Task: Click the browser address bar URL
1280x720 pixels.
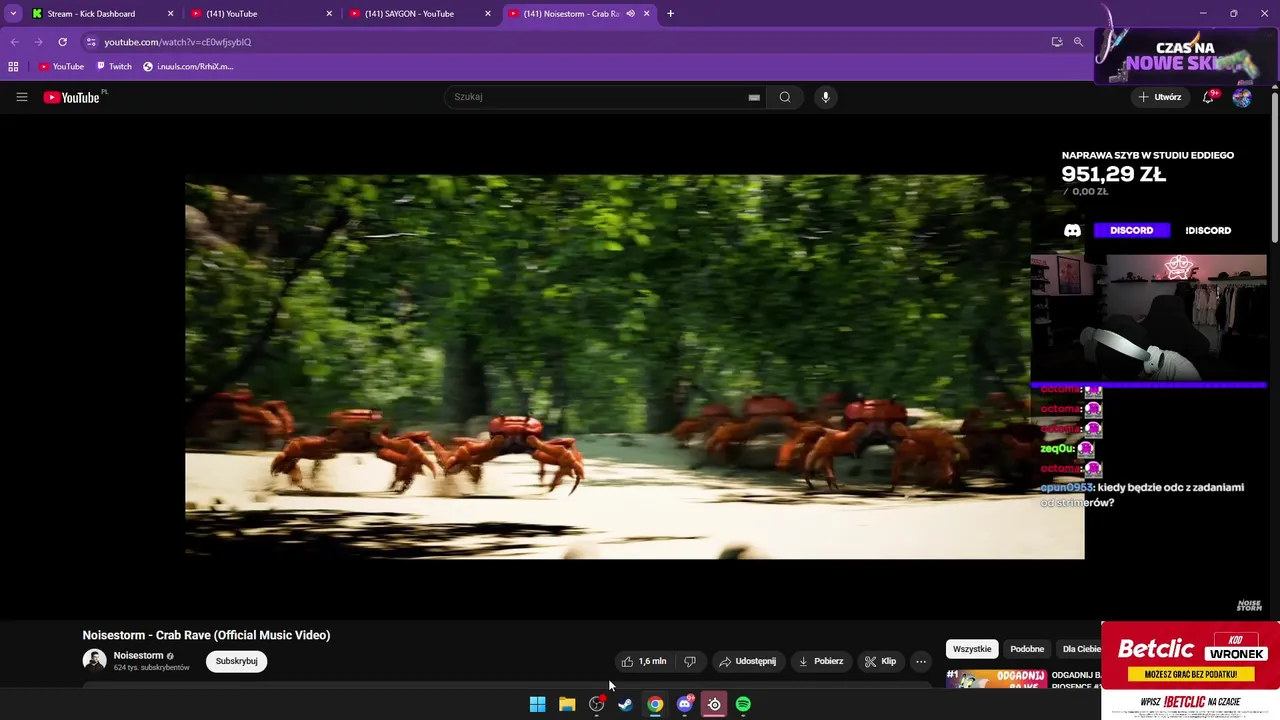Action: tap(178, 42)
